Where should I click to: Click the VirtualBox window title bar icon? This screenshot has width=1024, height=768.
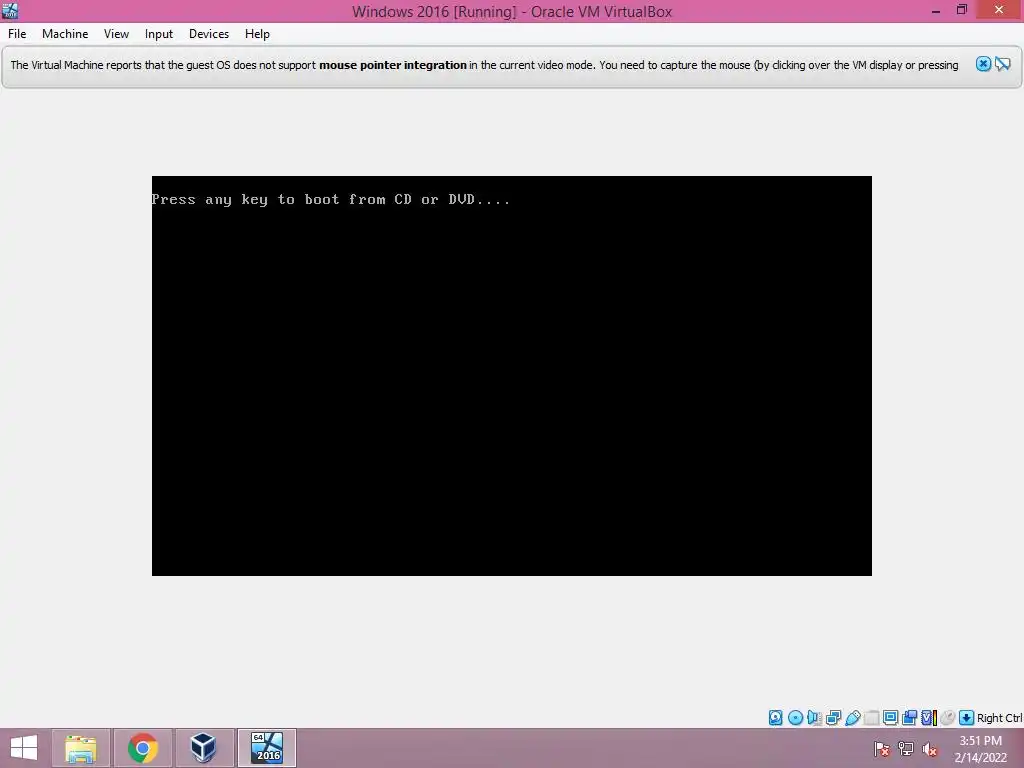tap(10, 10)
